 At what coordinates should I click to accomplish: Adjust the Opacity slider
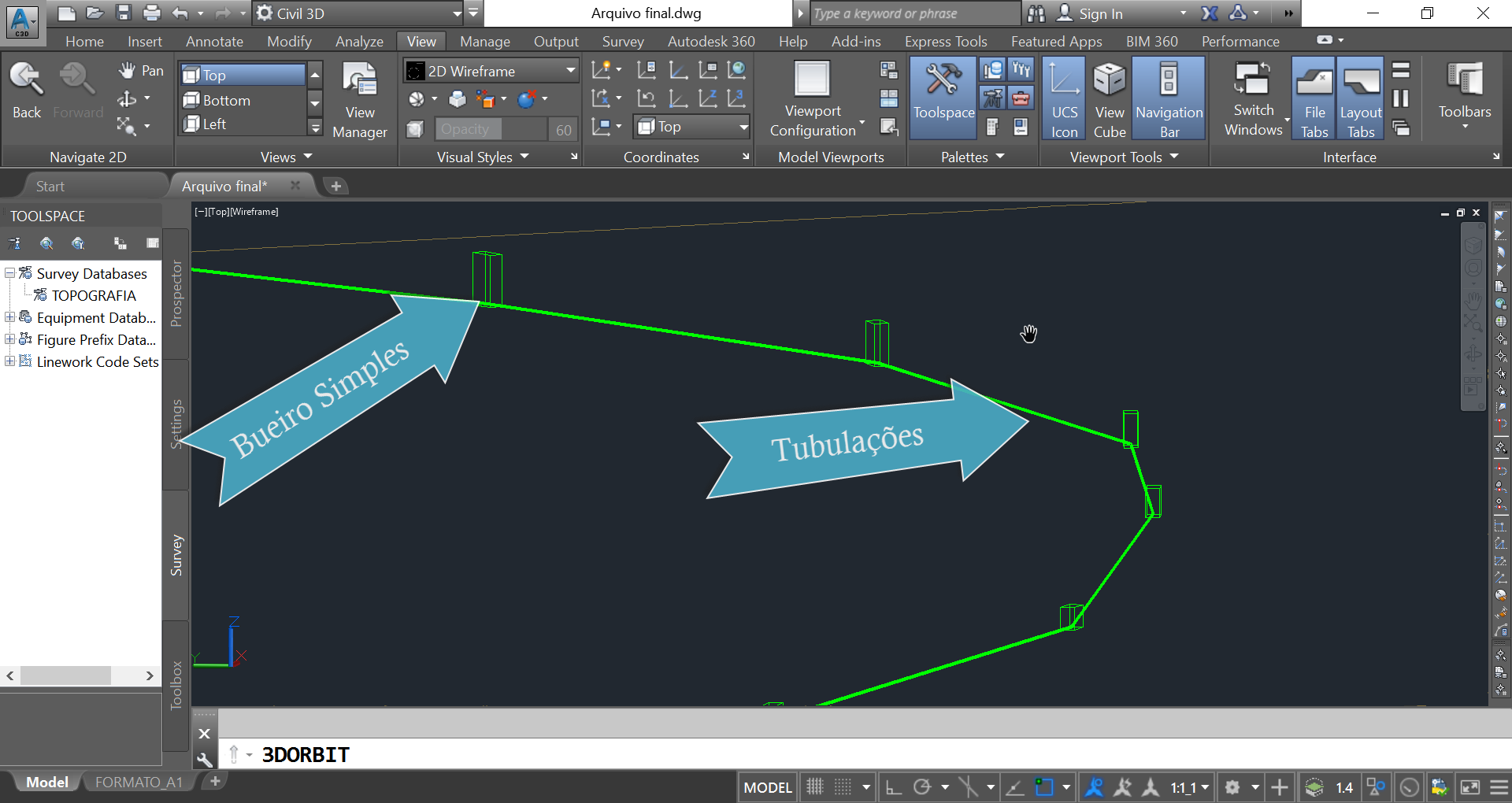491,129
